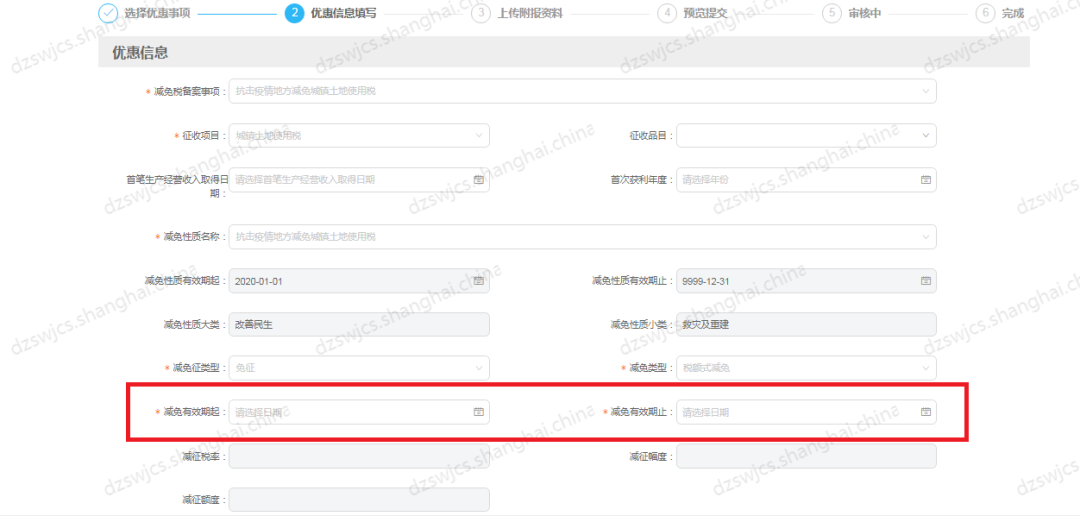Click the step 2 circle icon

click(294, 13)
